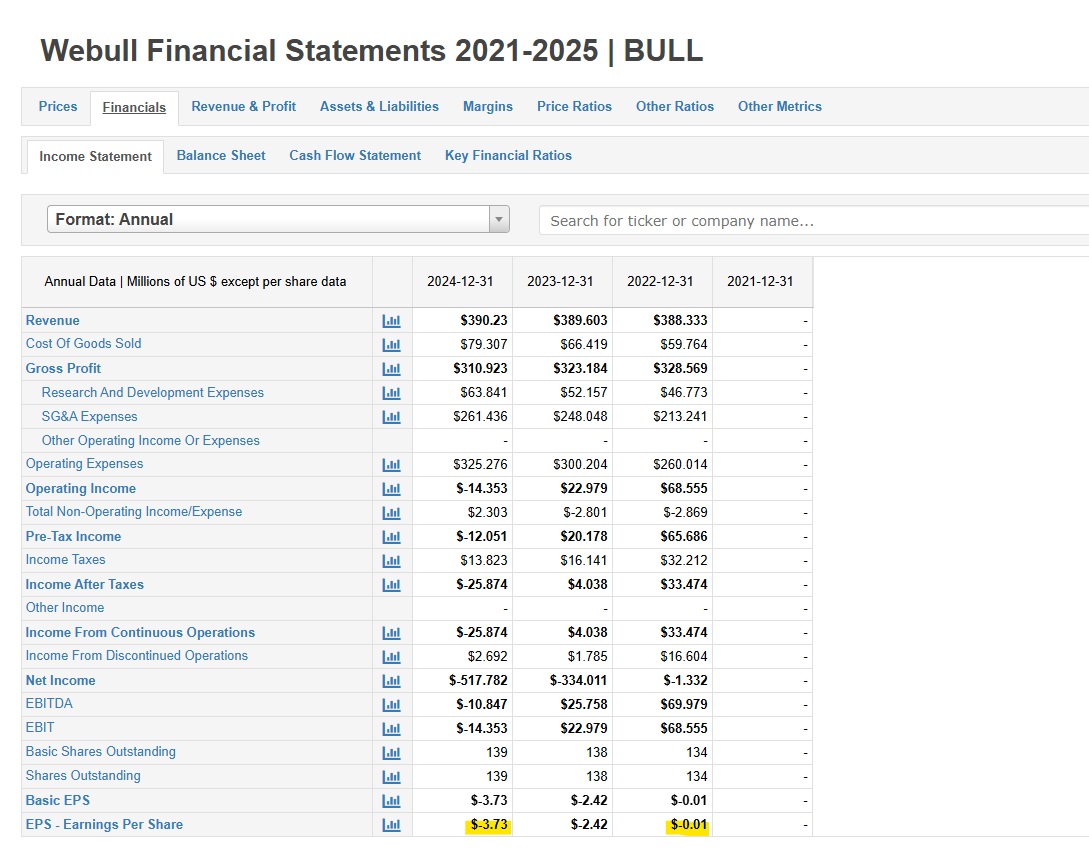Open the Income After Taxes link

[x=85, y=584]
